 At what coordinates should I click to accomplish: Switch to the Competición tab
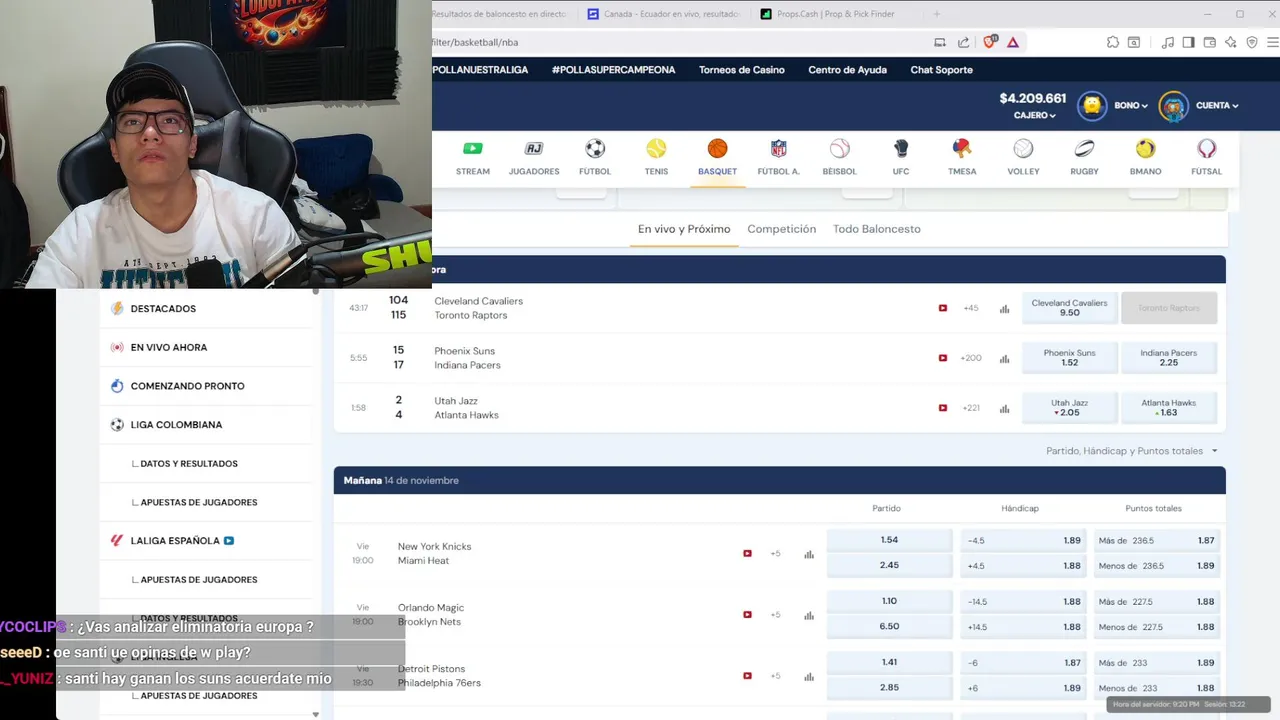click(x=781, y=229)
